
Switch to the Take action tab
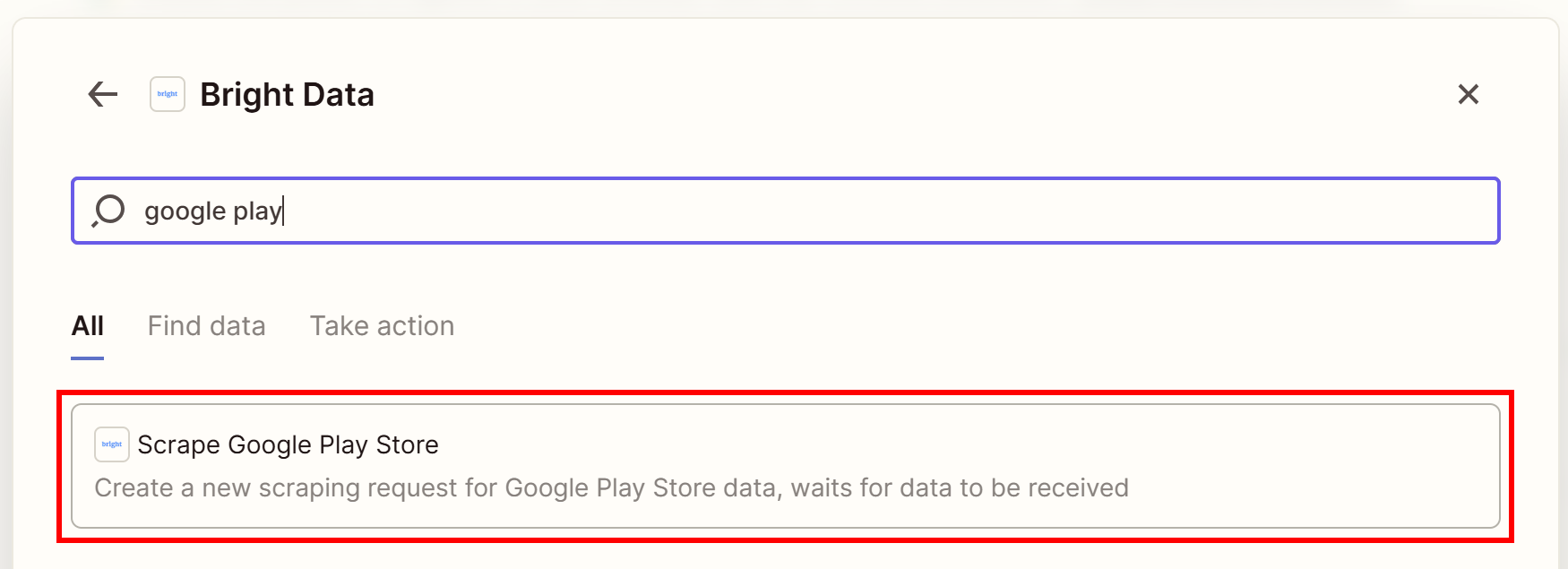(382, 325)
